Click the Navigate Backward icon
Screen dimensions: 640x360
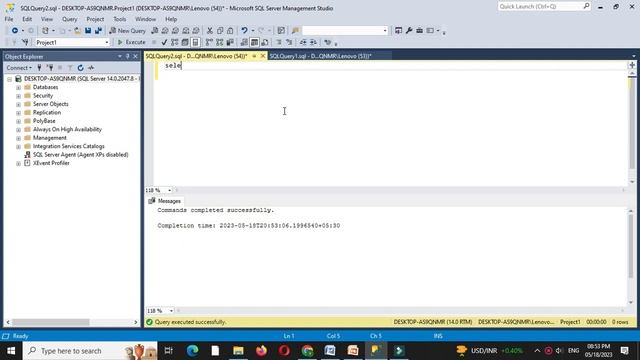tap(15, 31)
